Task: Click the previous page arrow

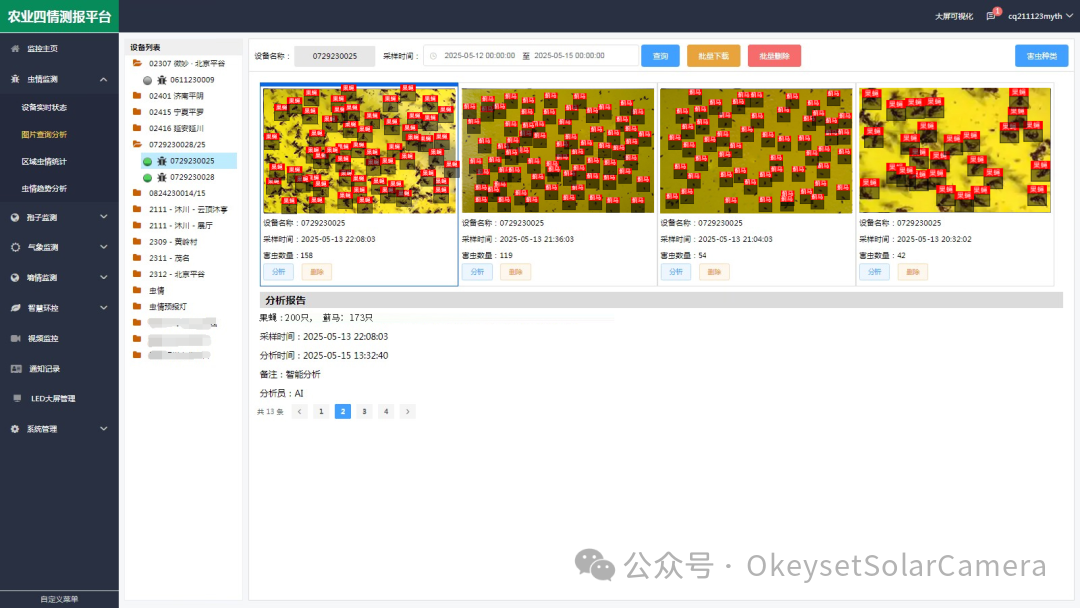Action: point(300,412)
